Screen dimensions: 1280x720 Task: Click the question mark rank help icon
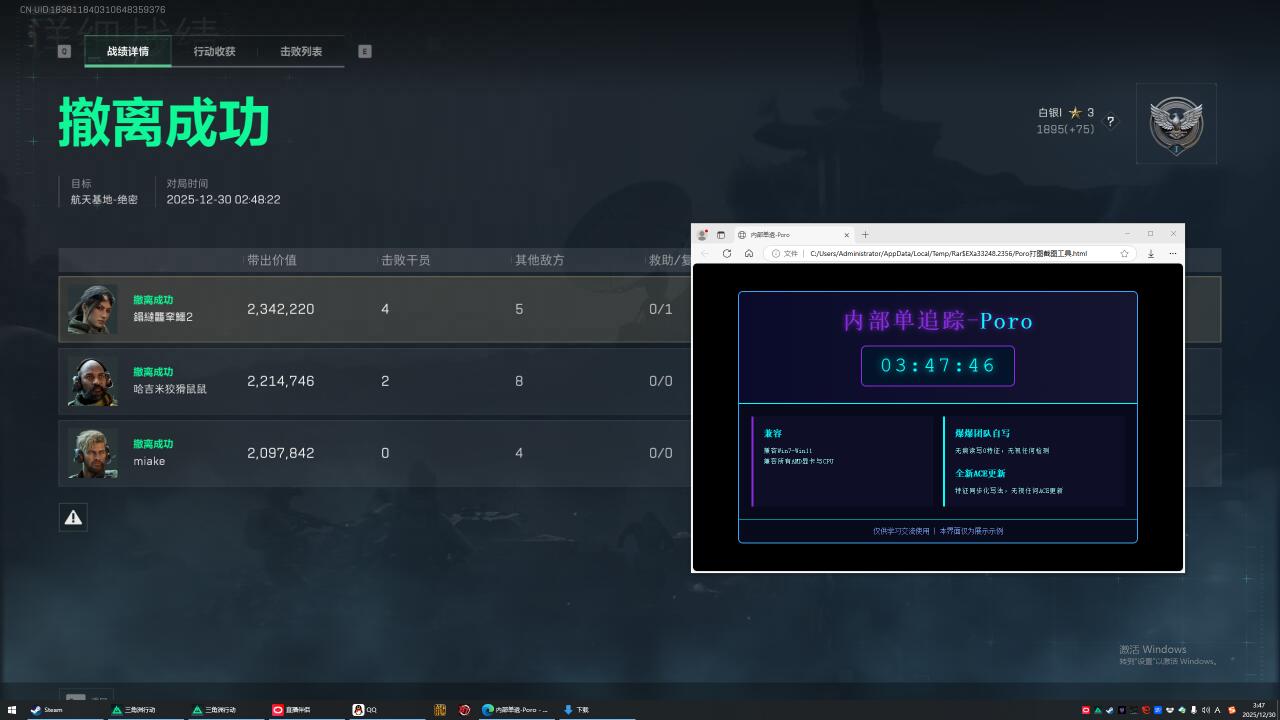pos(1110,121)
